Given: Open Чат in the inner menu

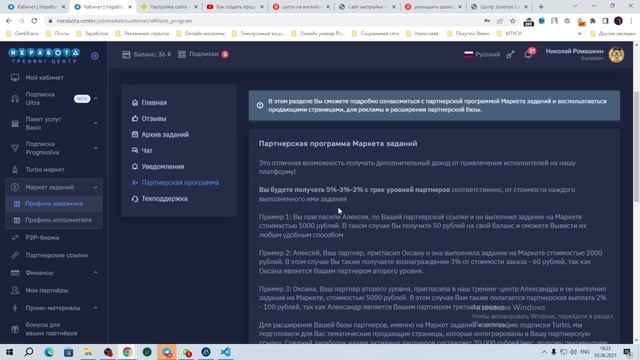Looking at the screenshot, I should click(x=142, y=151).
